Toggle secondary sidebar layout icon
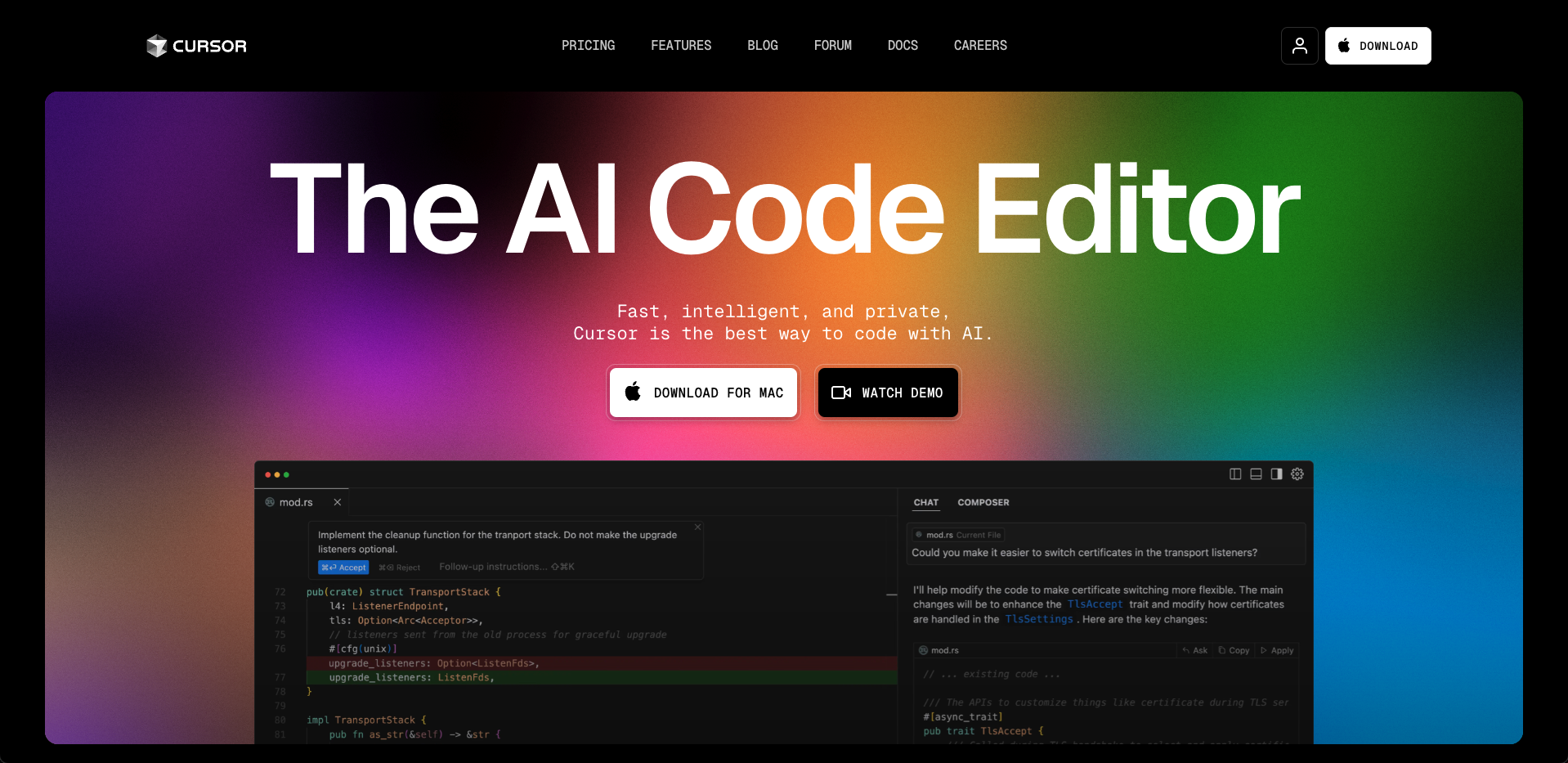1568x763 pixels. pos(1276,474)
